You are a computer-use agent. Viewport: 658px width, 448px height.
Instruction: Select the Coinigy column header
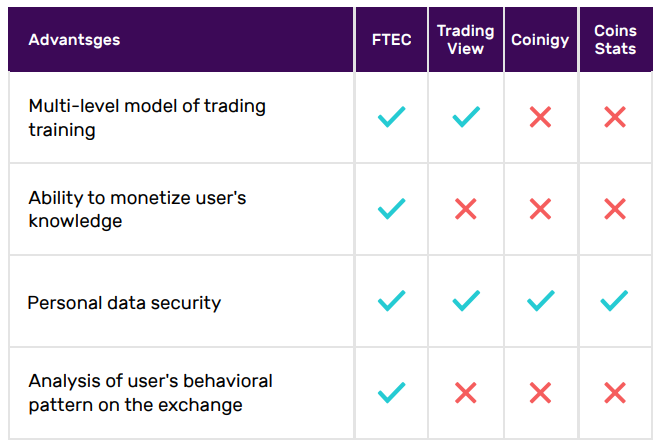click(x=540, y=39)
